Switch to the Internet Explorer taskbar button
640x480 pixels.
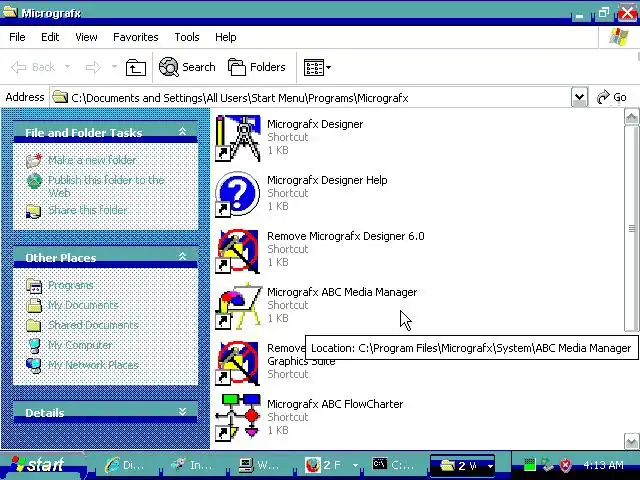[125, 465]
